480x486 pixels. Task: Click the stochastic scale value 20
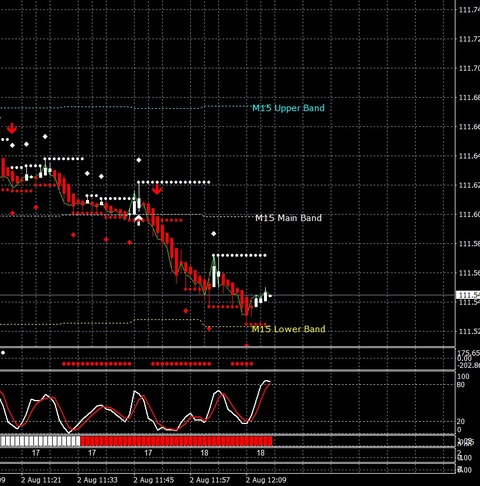coord(461,422)
